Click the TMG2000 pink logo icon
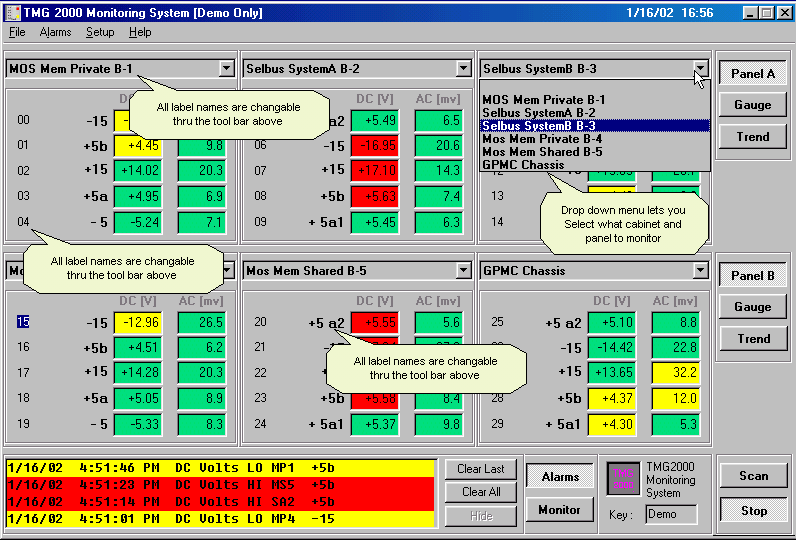 coord(626,477)
